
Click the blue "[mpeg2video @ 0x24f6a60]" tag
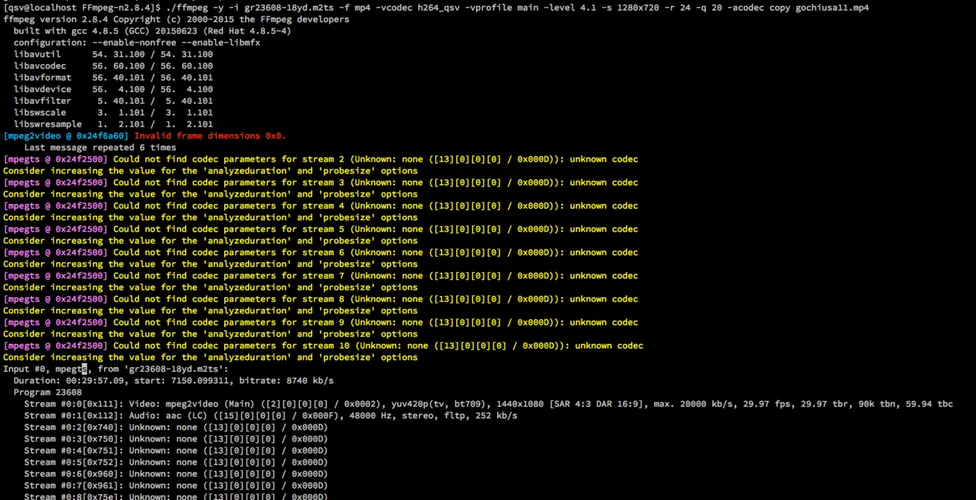pyautogui.click(x=66, y=136)
